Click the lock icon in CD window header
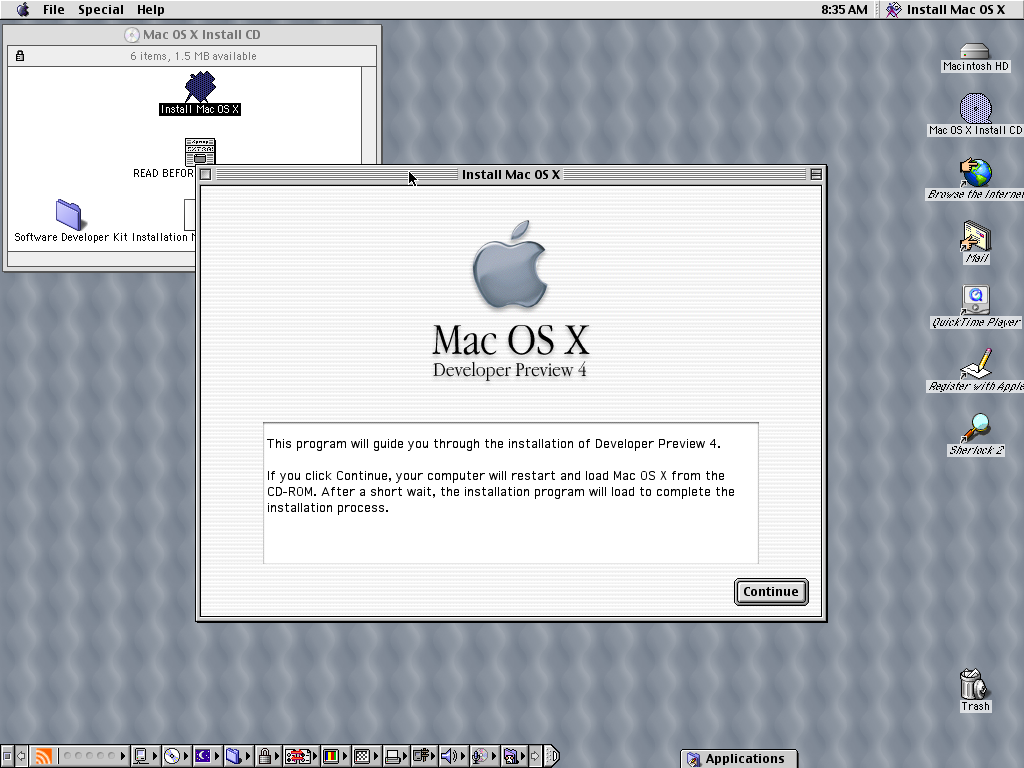Screen dimensions: 1024x768 pyautogui.click(x=20, y=56)
